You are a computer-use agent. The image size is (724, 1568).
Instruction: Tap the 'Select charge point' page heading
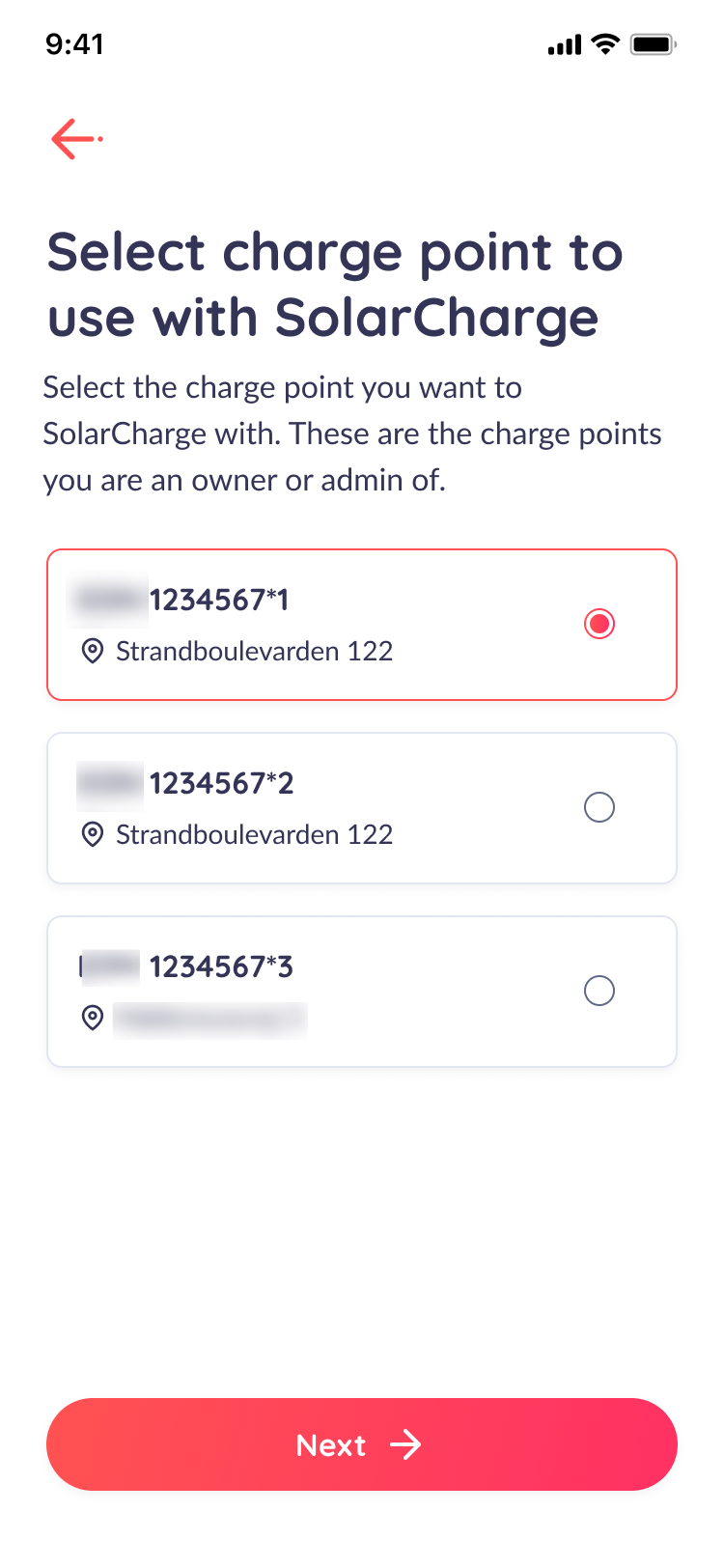335,285
